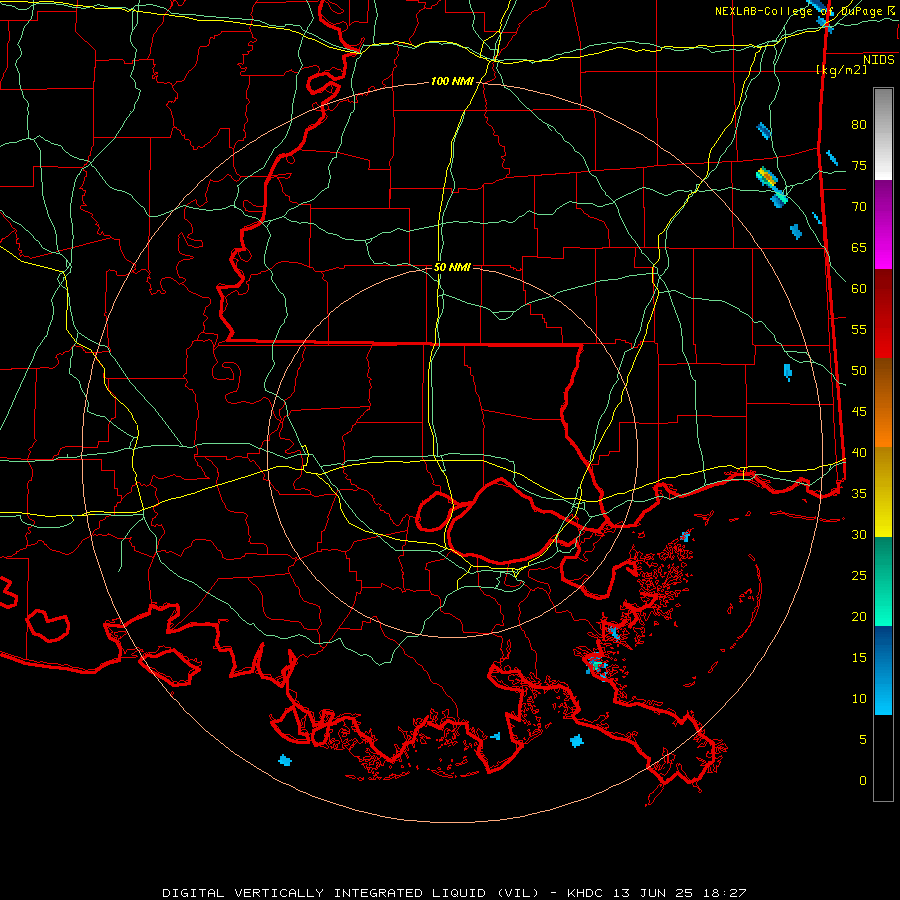Pick the white-gray segment of the color scale

coord(883,134)
